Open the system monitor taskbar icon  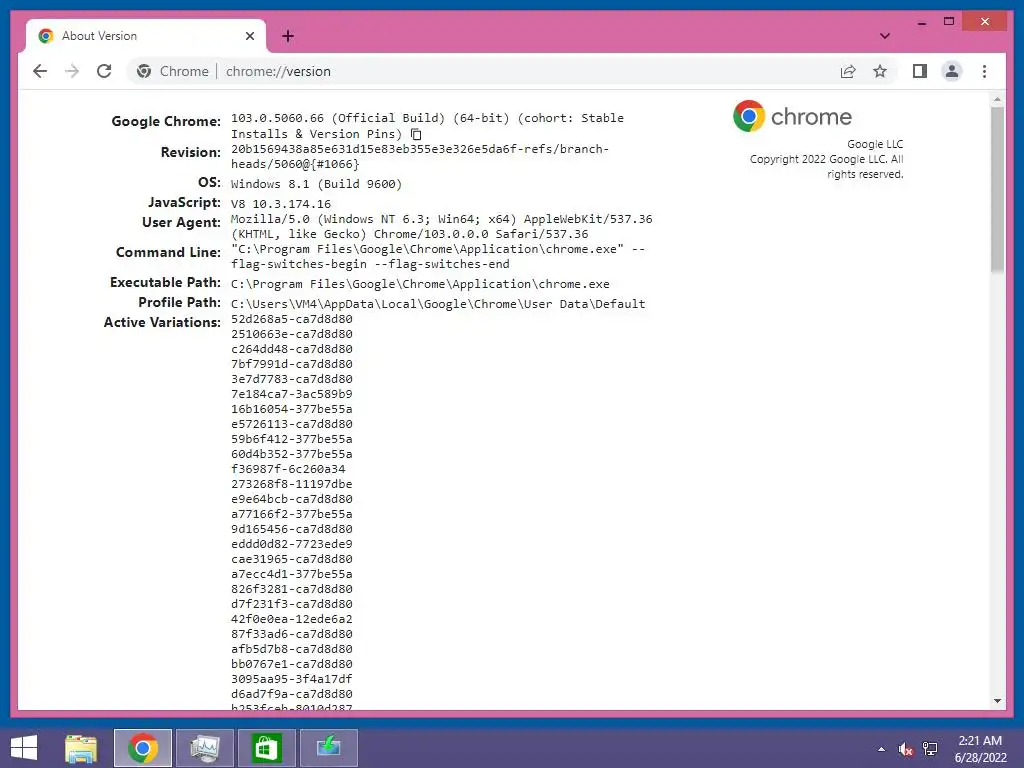(x=204, y=748)
